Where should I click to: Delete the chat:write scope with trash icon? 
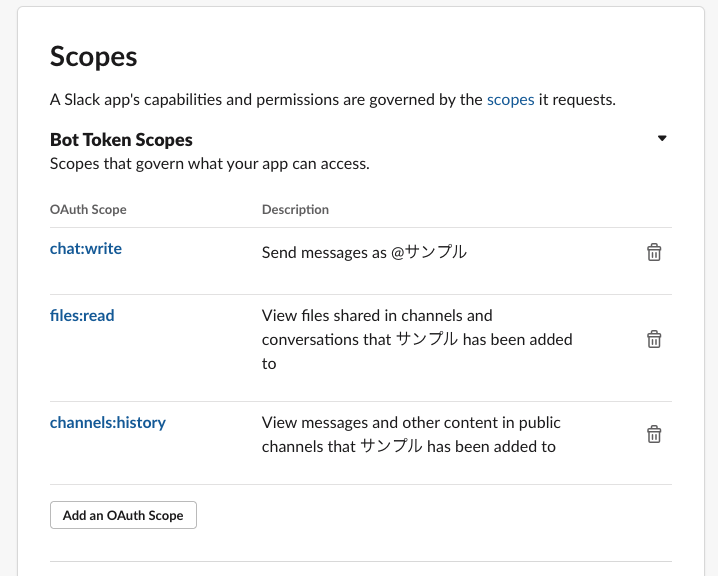point(654,252)
